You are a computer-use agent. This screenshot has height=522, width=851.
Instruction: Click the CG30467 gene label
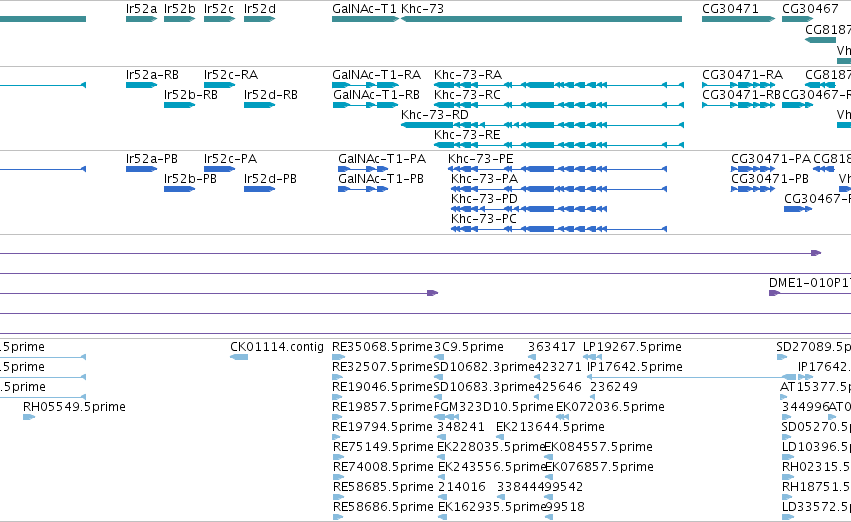(810, 9)
